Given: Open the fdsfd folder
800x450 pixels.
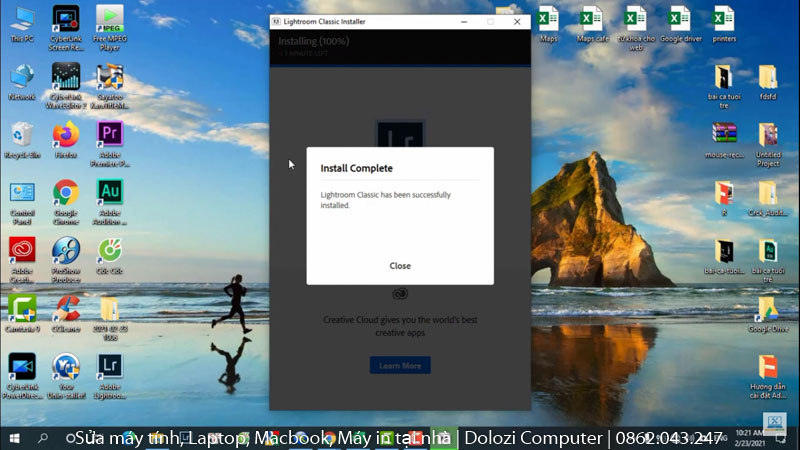Looking at the screenshot, I should 768,77.
